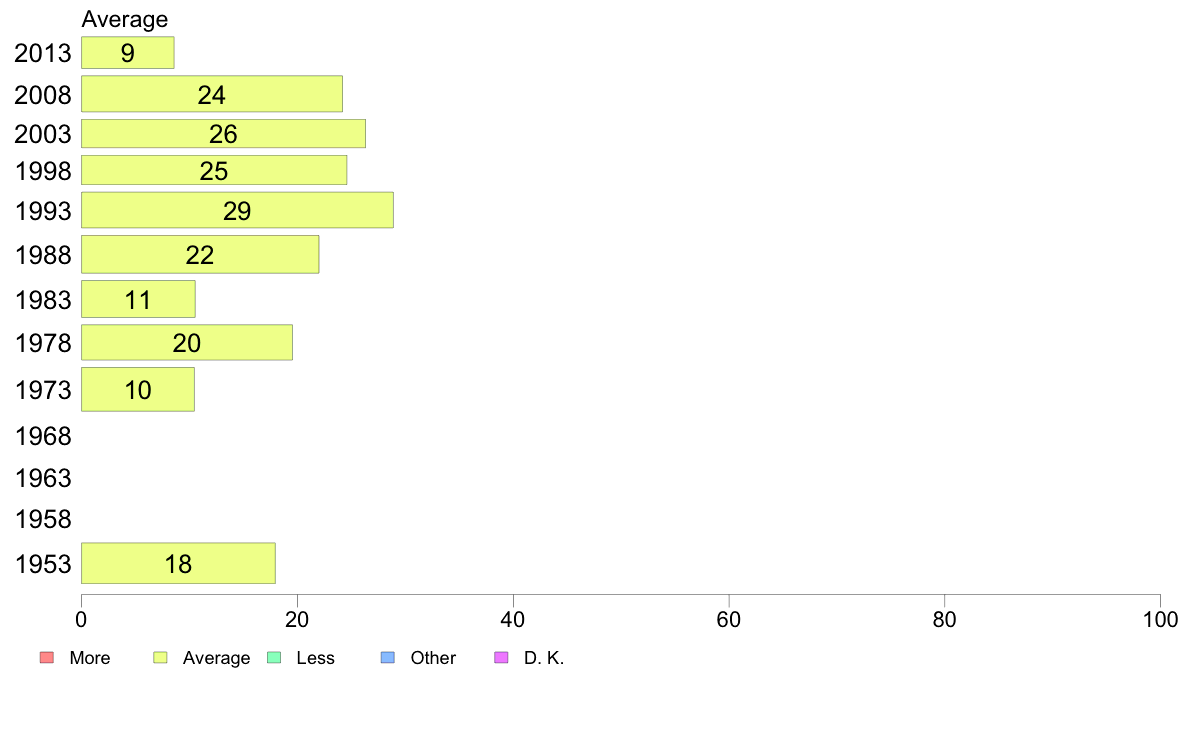Click the 1958 year label

(x=43, y=519)
